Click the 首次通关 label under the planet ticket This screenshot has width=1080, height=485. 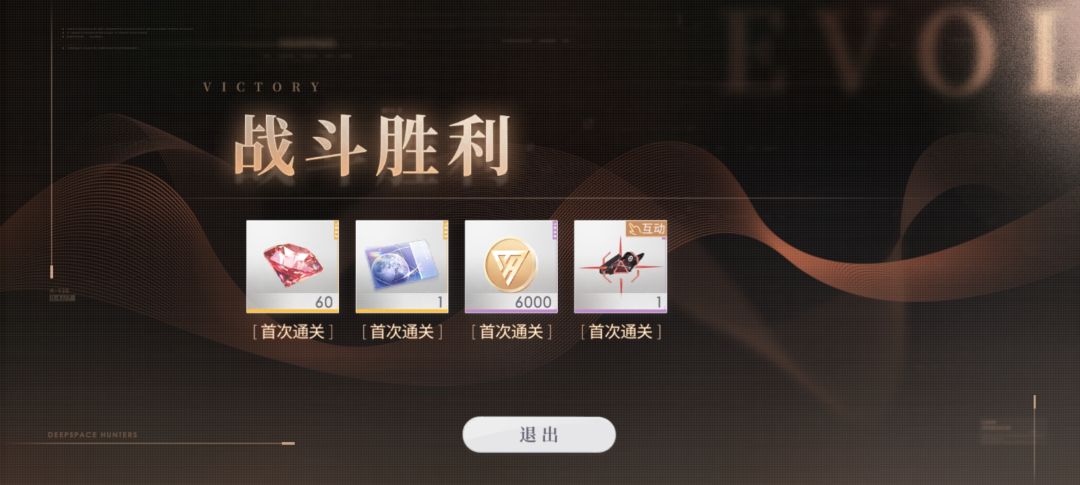pos(402,332)
